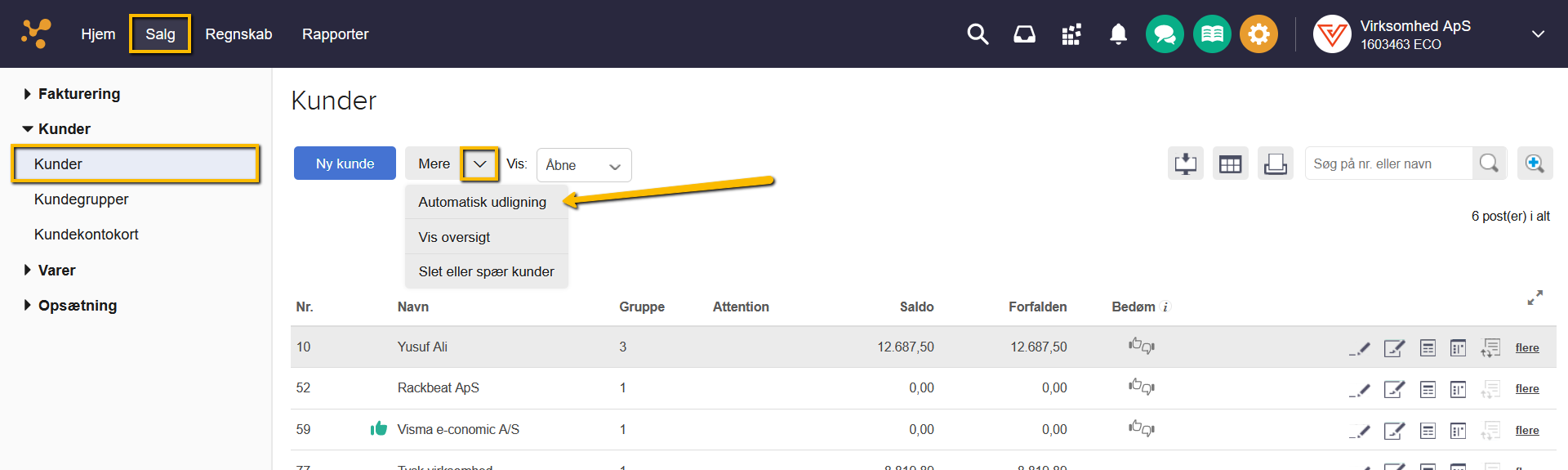The height and width of the screenshot is (470, 1568).
Task: Open the inbox tray icon
Action: pos(1024,34)
